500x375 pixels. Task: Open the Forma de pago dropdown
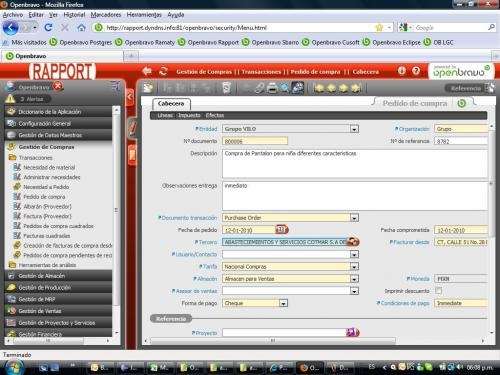283,303
